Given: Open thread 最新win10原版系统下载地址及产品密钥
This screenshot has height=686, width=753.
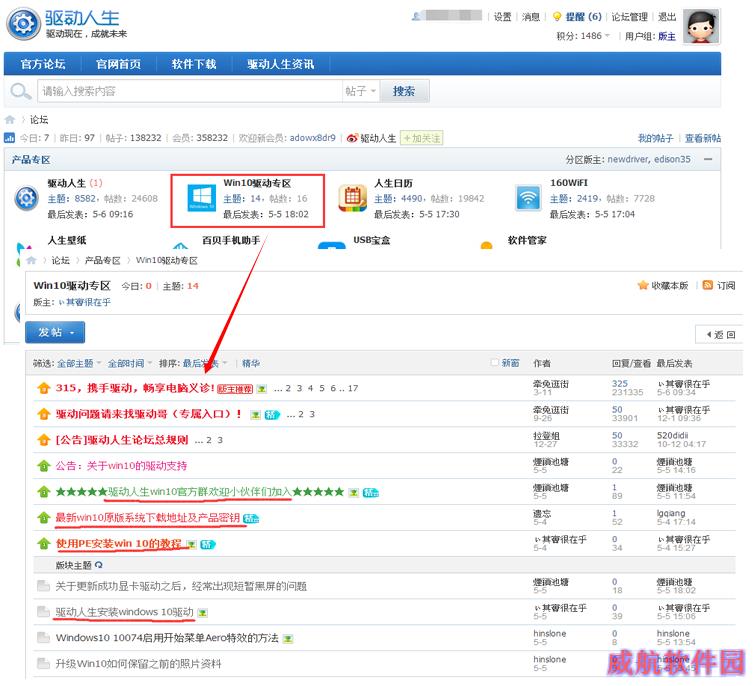Looking at the screenshot, I should (x=147, y=517).
